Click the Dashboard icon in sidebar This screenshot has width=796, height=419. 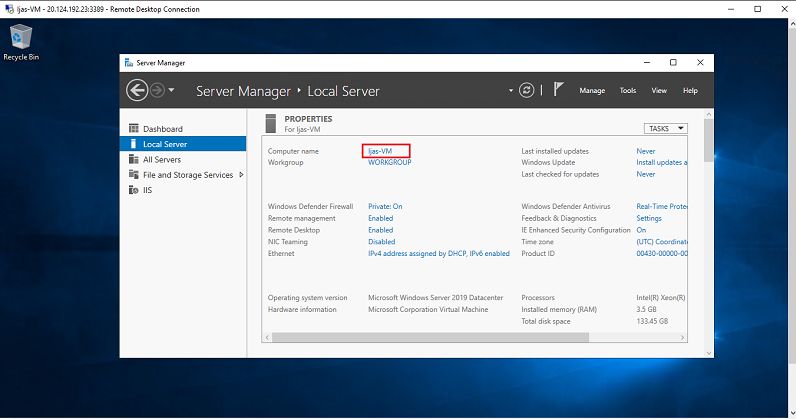point(134,128)
